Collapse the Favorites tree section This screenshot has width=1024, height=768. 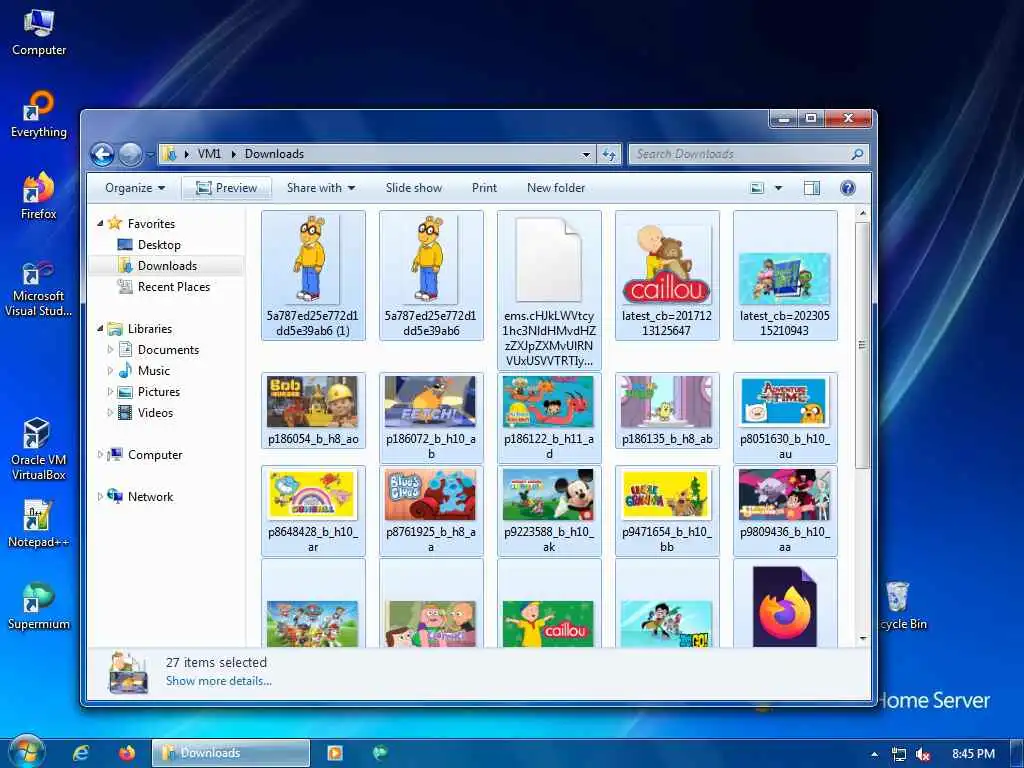pyautogui.click(x=100, y=223)
